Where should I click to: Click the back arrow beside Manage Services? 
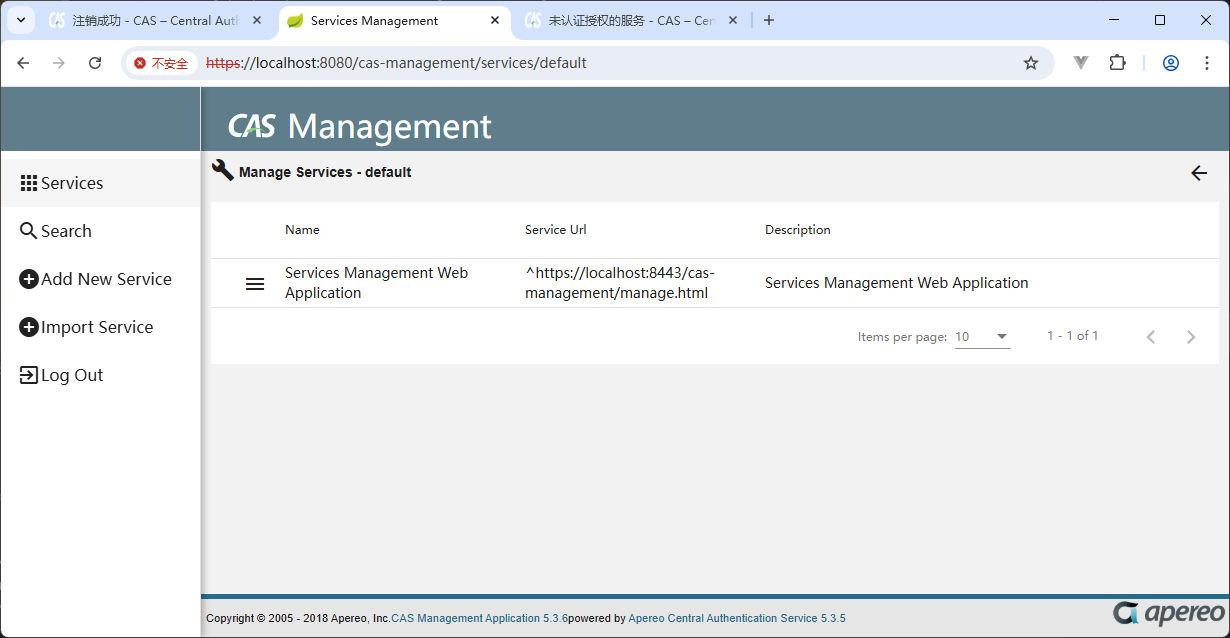(1199, 173)
